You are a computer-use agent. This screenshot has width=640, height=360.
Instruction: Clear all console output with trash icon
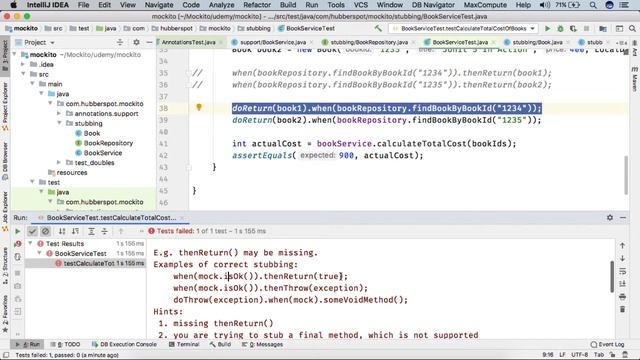[622, 309]
